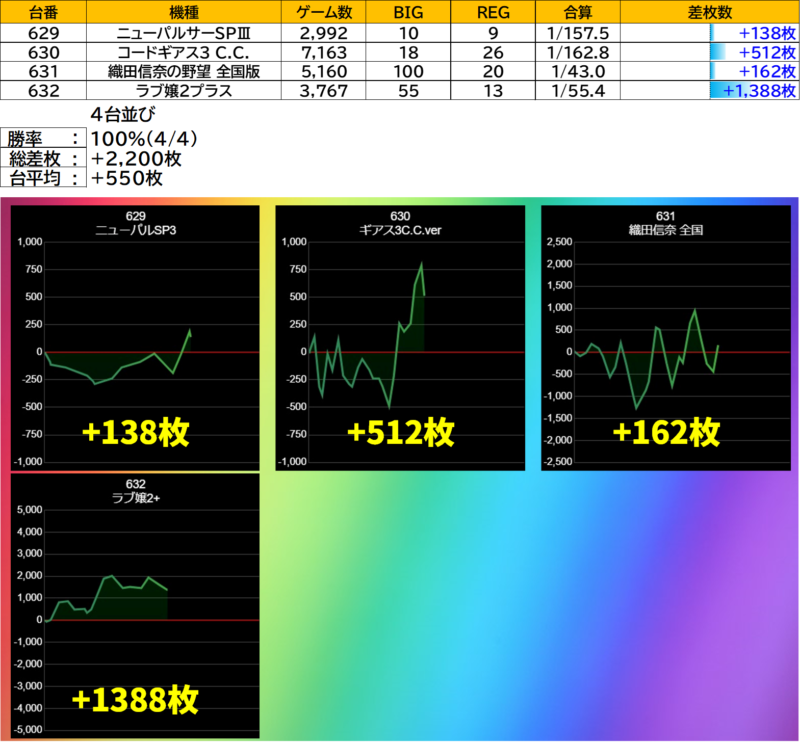Screen dimensions: 800x742
Task: Click +138枚 difference cell in table
Action: [710, 33]
